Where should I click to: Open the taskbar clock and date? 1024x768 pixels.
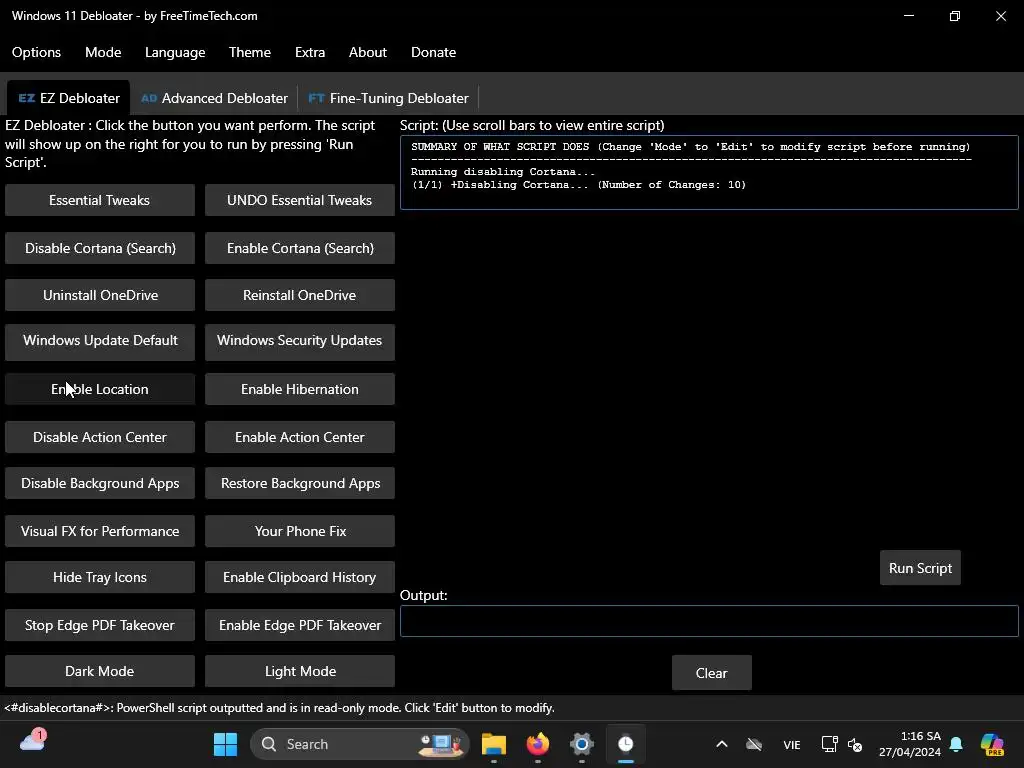pos(910,744)
